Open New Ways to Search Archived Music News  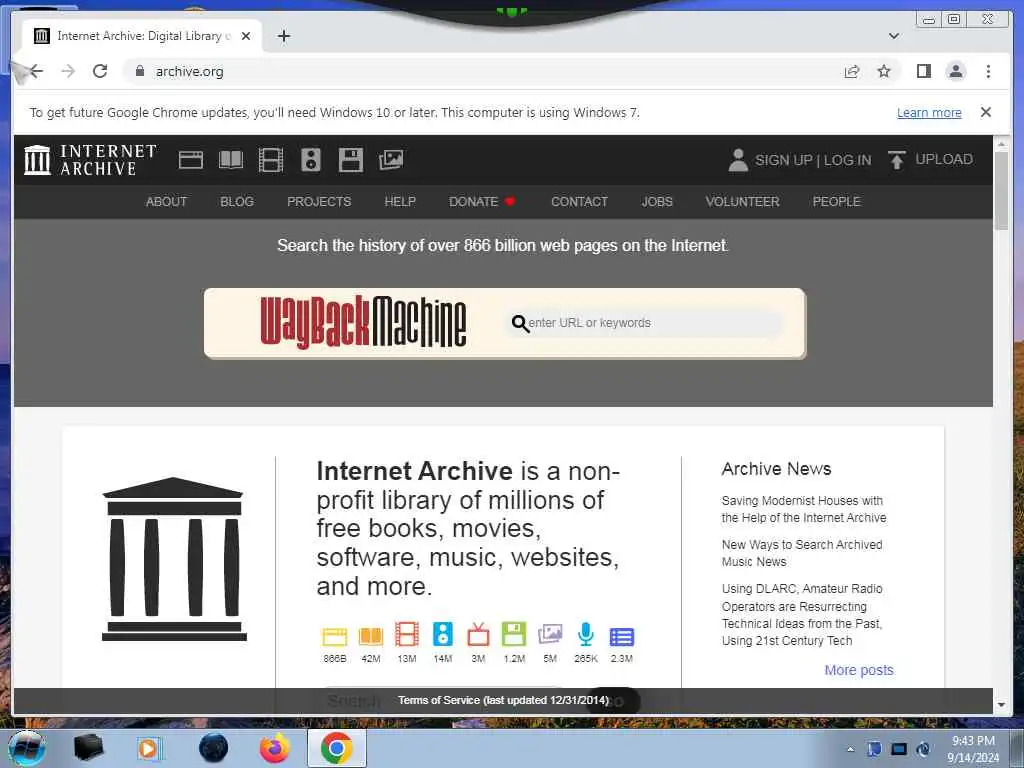802,552
